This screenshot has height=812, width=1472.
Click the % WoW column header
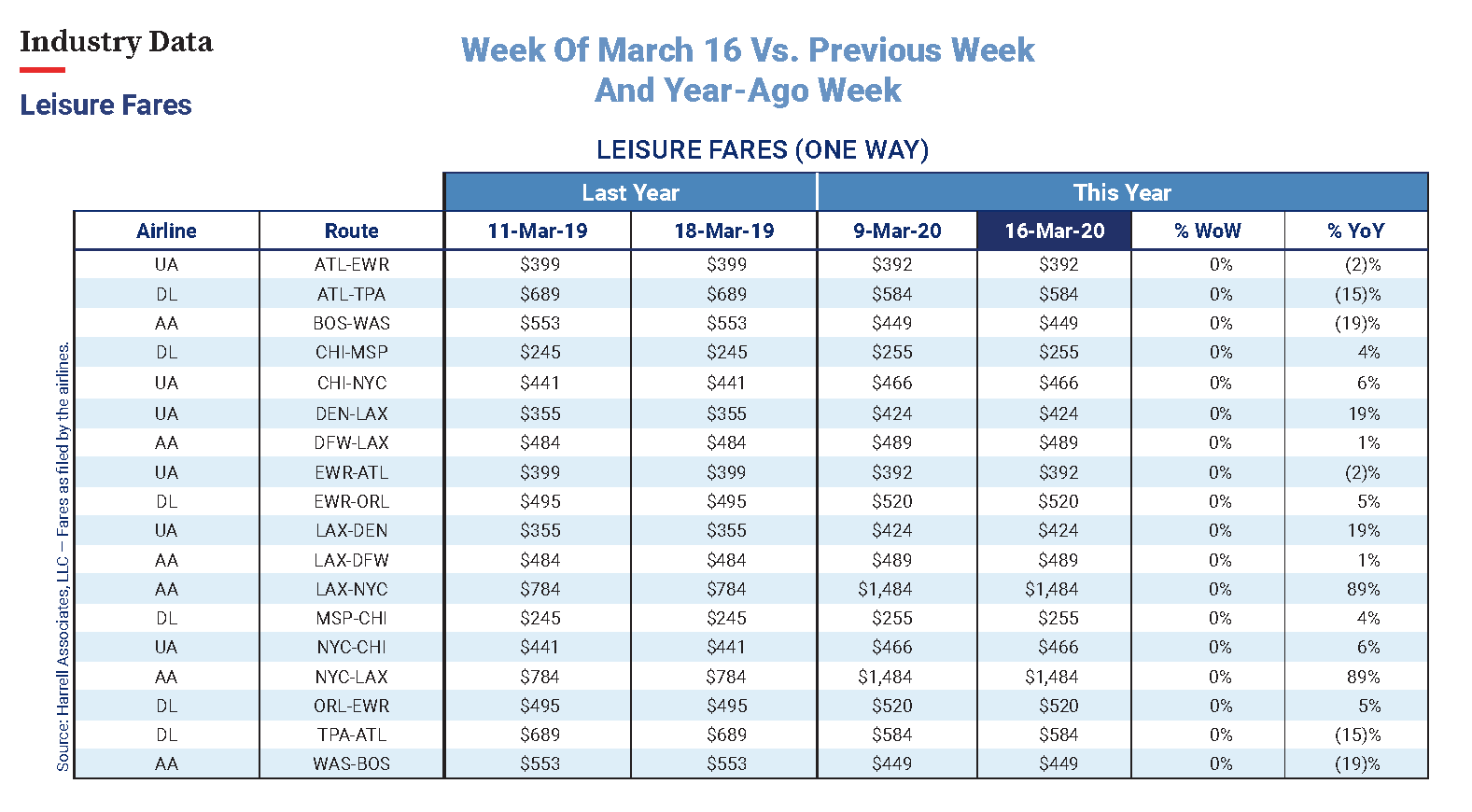point(1208,231)
